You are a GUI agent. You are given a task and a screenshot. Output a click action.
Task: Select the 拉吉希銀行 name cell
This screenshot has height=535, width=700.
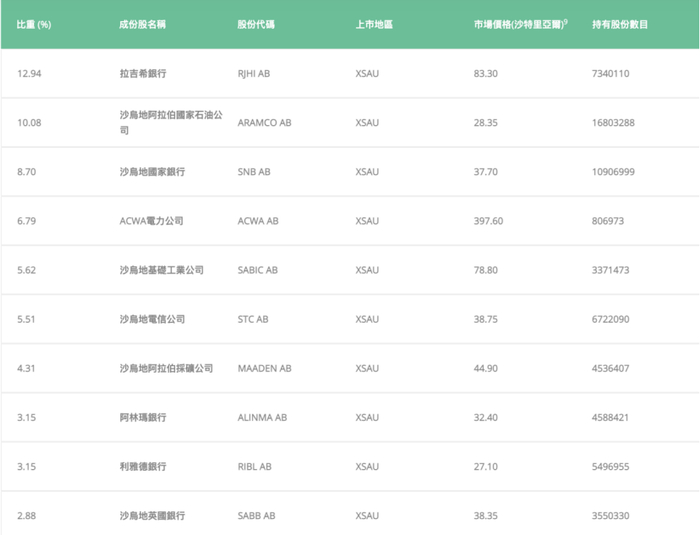tap(143, 74)
